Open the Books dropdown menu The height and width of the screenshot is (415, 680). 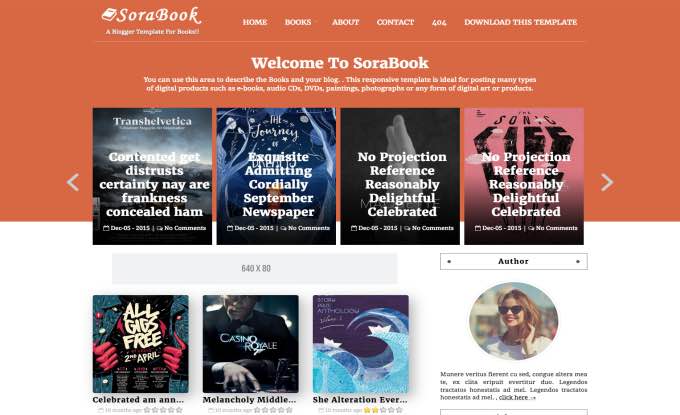[298, 22]
